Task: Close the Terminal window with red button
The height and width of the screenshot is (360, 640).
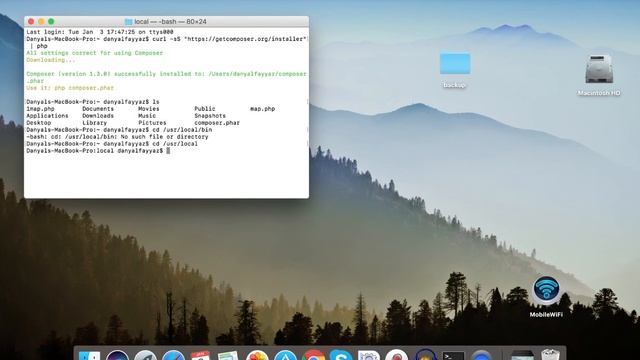Action: coord(31,22)
